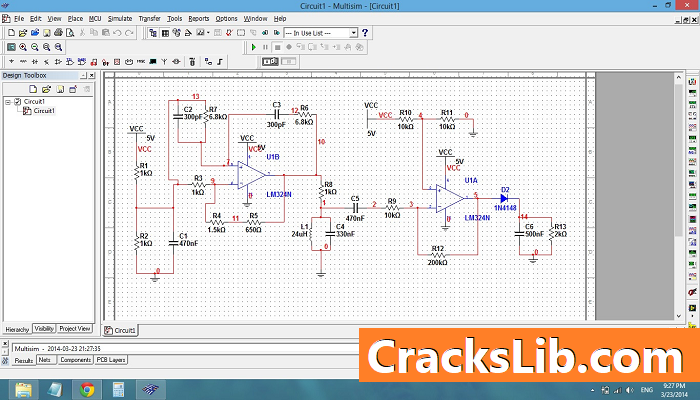Screen dimensions: 700x400
Task: Open the In Use List dropdown
Action: (353, 33)
